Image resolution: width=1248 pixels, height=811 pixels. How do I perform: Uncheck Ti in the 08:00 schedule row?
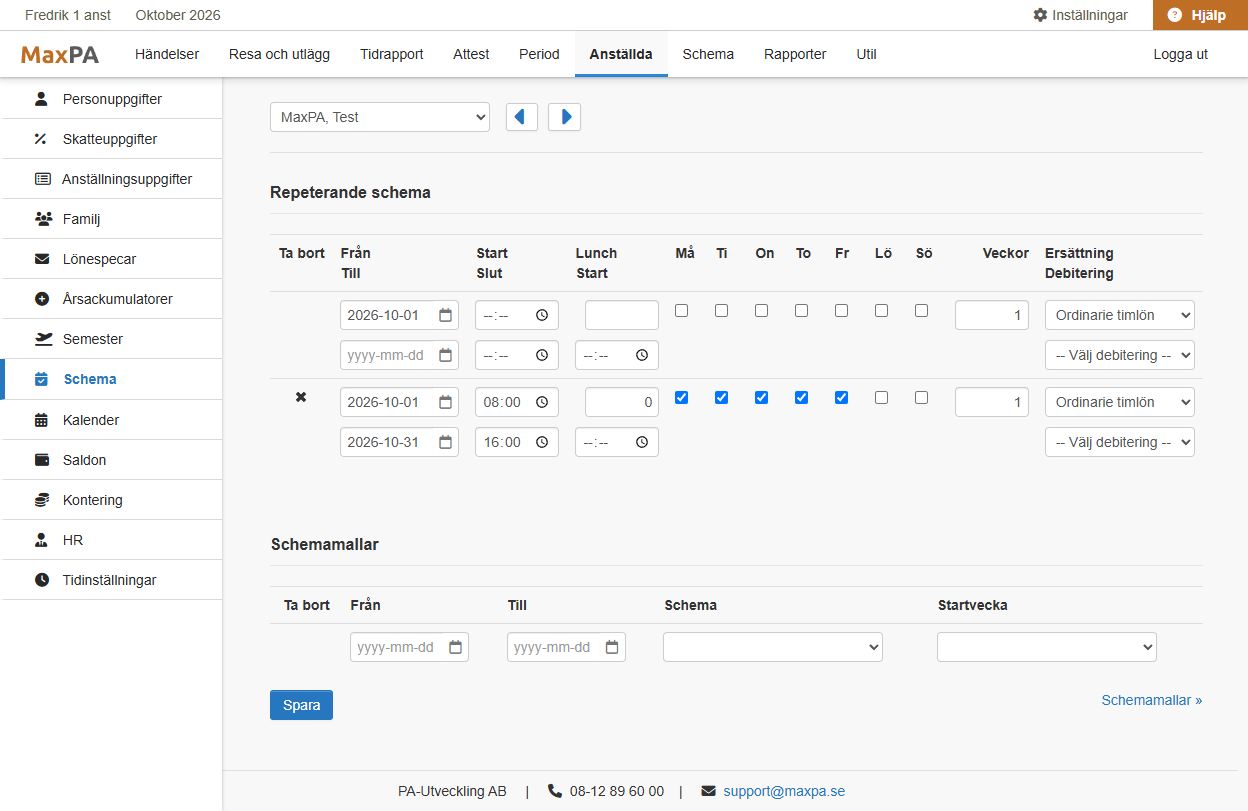pyautogui.click(x=722, y=398)
